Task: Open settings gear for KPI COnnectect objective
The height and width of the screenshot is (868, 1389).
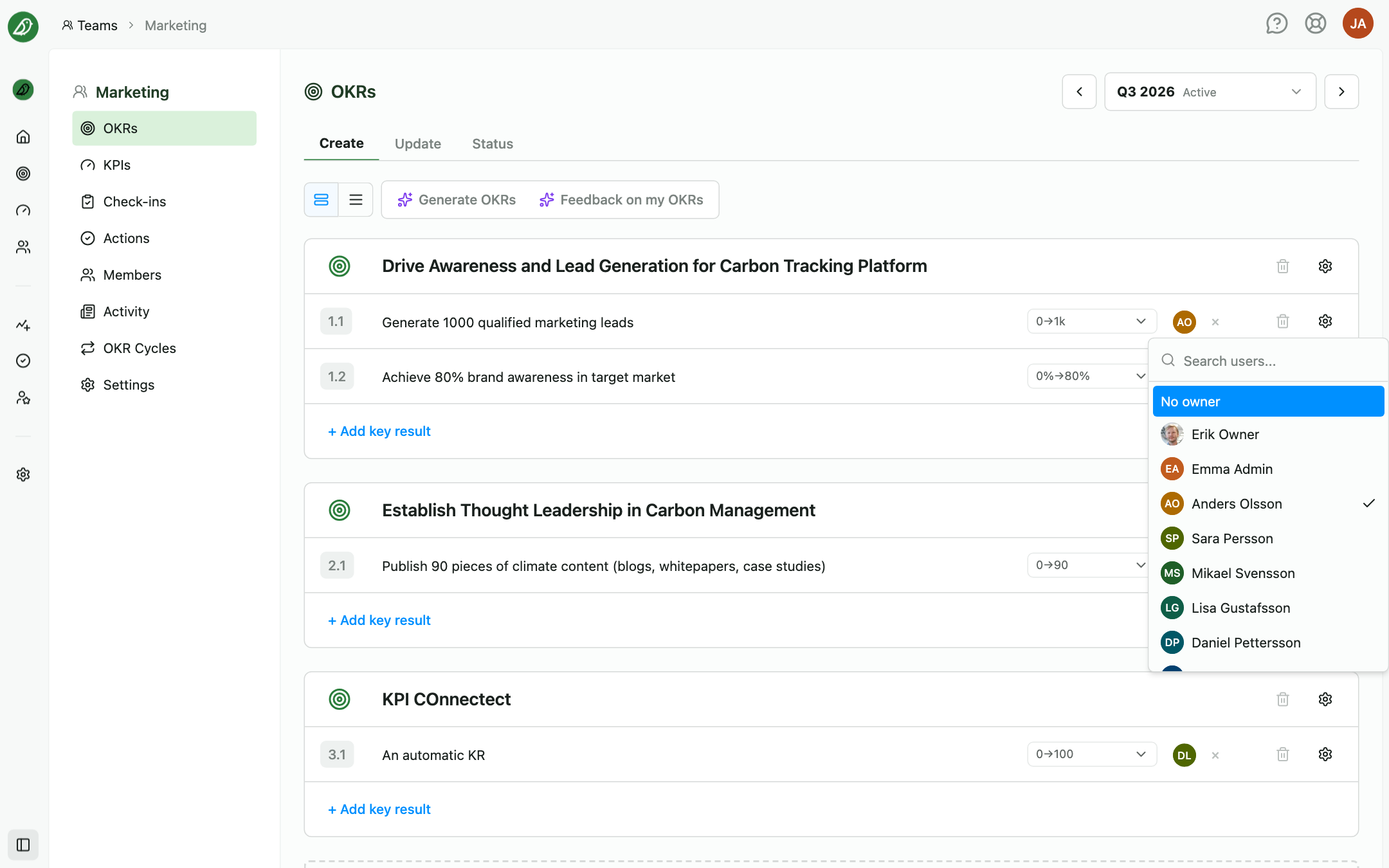Action: tap(1325, 699)
